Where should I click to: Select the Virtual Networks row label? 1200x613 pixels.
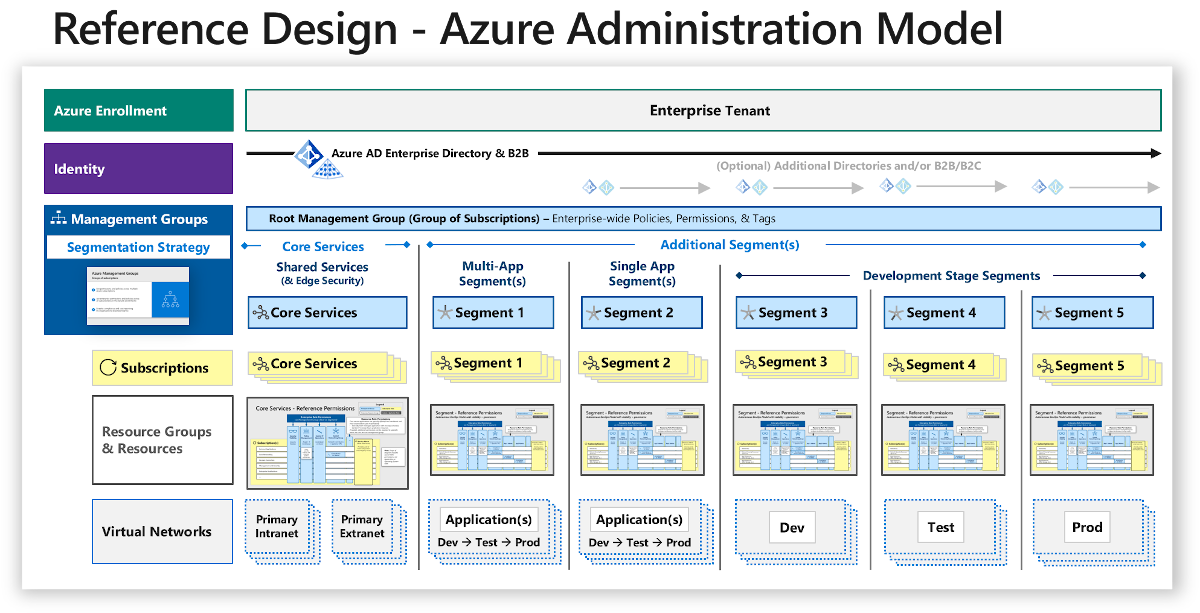[x=157, y=532]
